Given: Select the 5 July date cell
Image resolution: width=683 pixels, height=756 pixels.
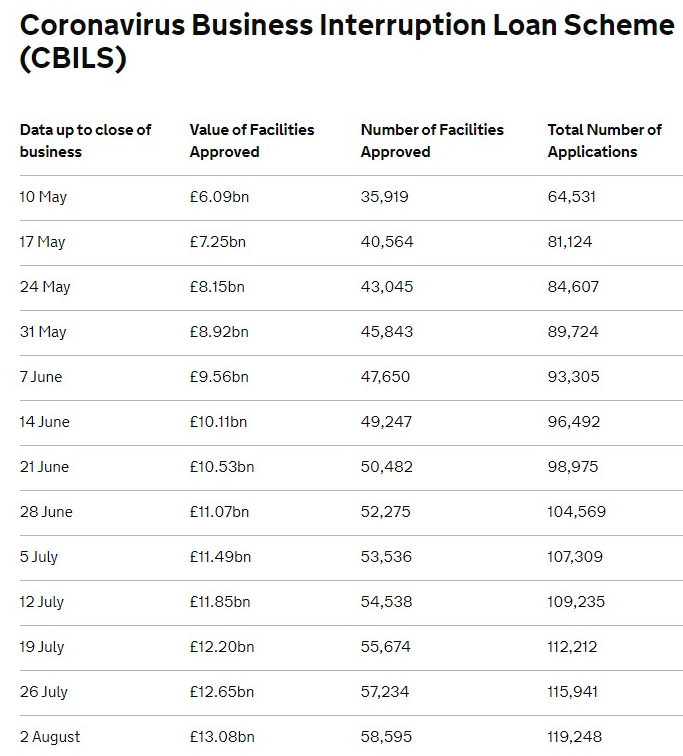Looking at the screenshot, I should click(x=39, y=557).
